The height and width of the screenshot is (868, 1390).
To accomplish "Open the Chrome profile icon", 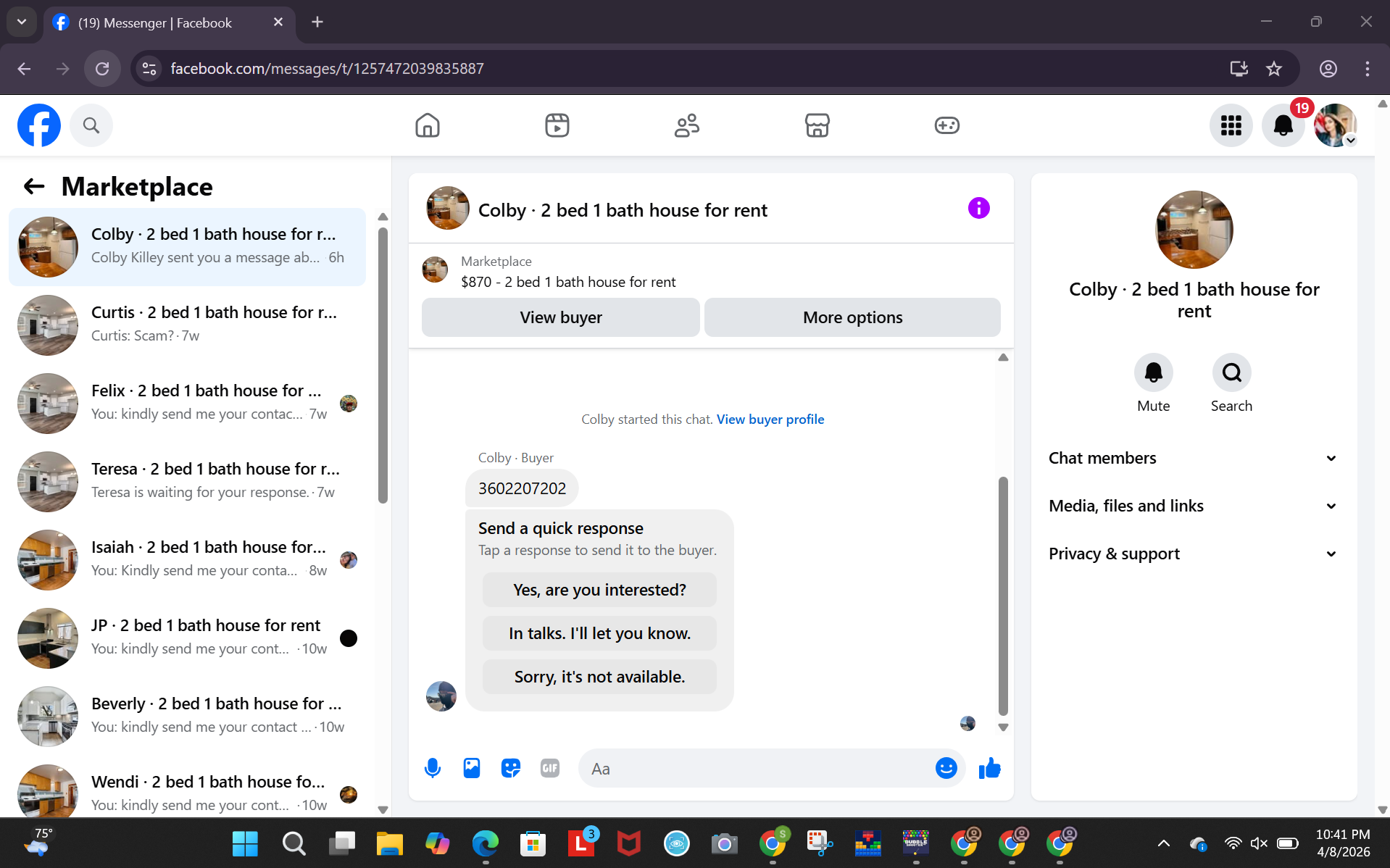I will [1328, 69].
